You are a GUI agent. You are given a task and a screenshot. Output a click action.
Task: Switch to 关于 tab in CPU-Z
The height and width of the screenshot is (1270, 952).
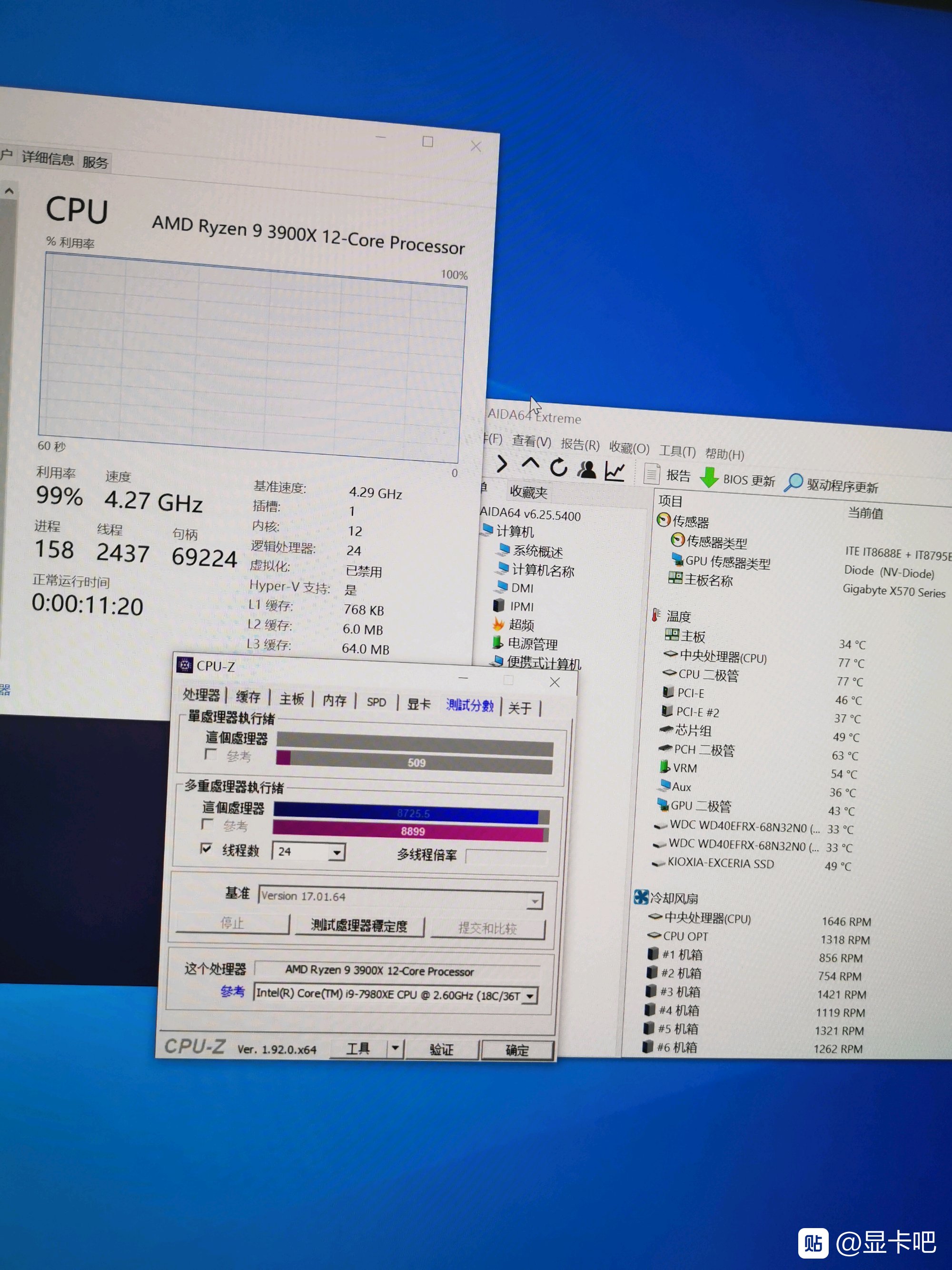tap(520, 708)
